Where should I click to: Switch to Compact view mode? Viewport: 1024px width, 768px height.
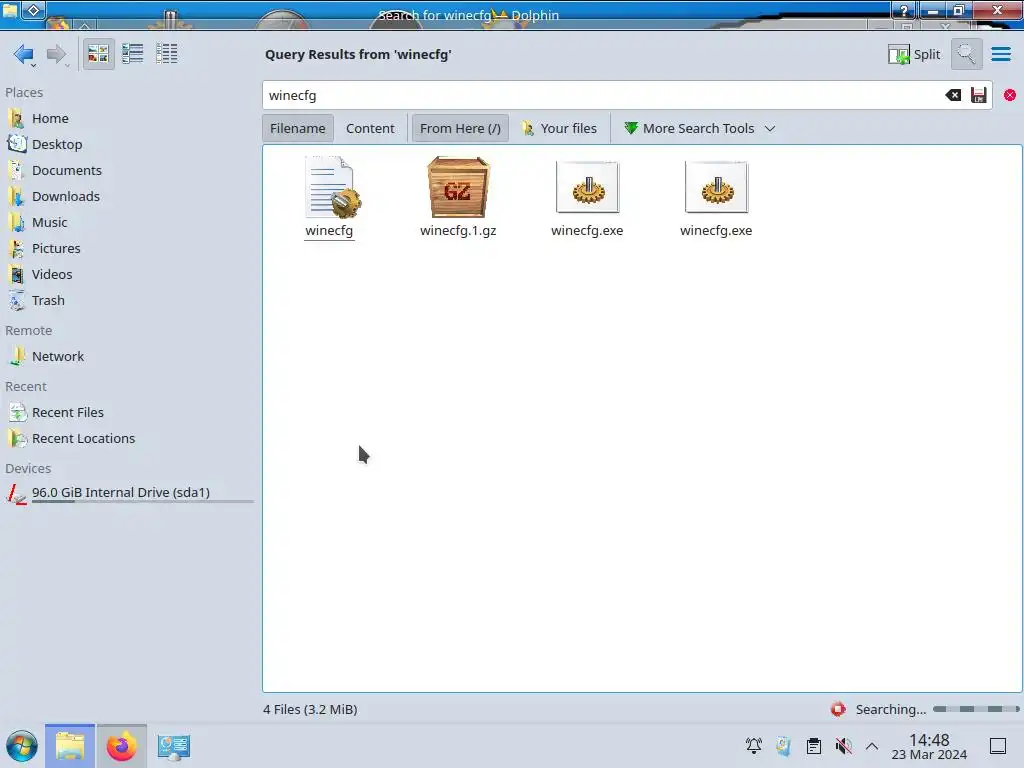tap(133, 54)
